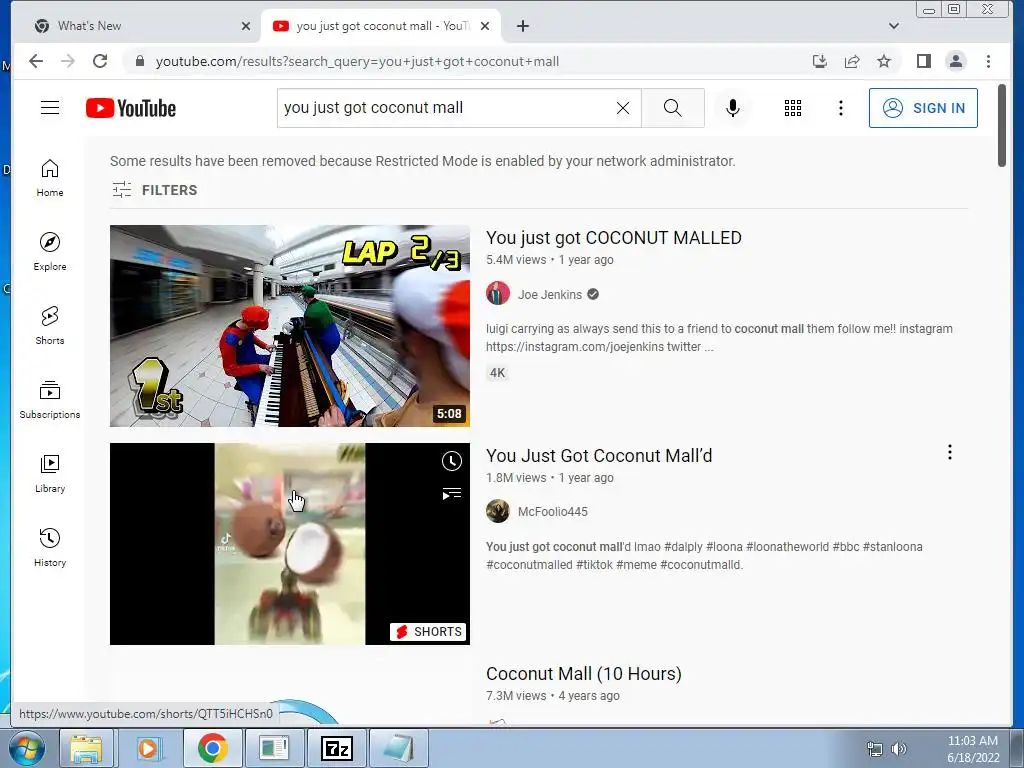Click the volume icon in system tray

pos(899,748)
